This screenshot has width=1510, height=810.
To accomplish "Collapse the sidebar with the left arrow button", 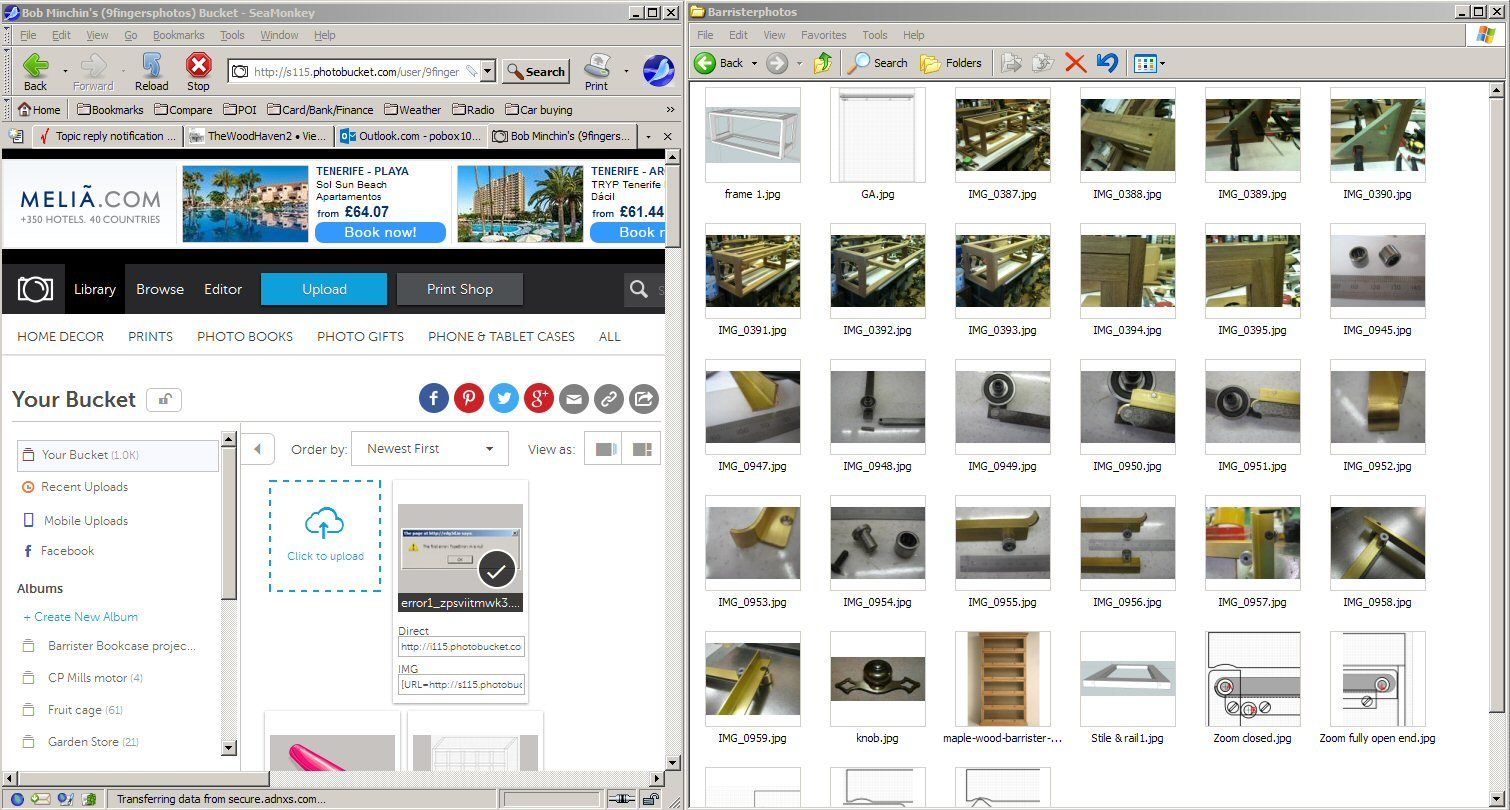I will pyautogui.click(x=258, y=449).
